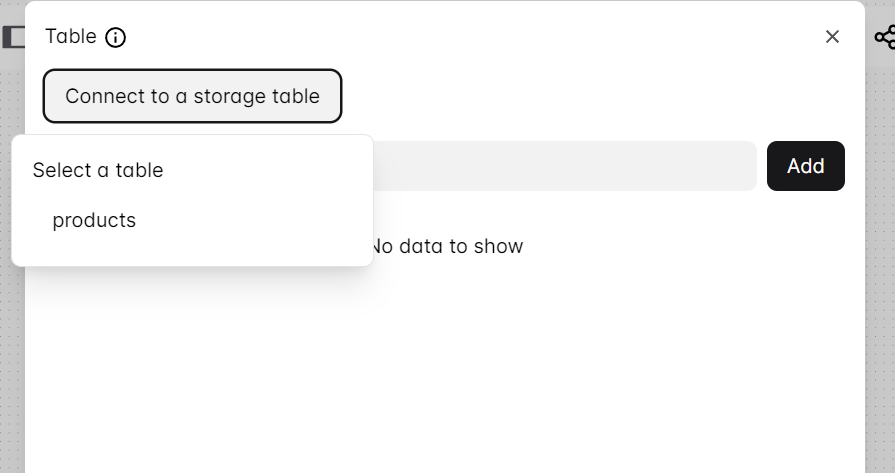Close the Table dialog with the X

(832, 37)
